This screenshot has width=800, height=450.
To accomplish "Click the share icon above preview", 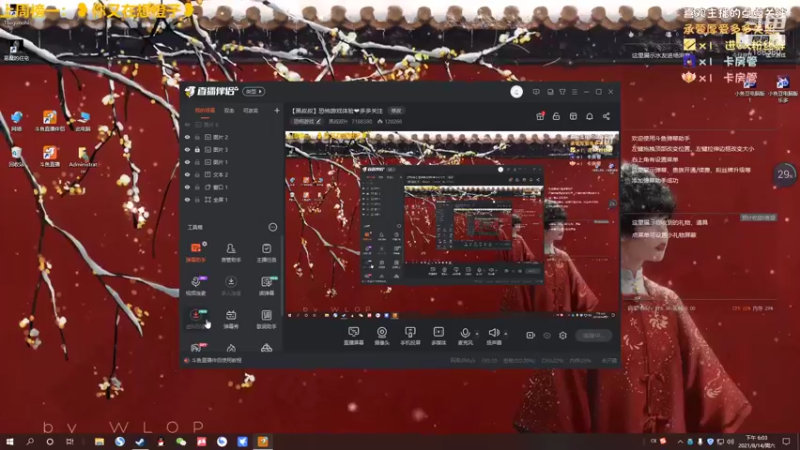I will [606, 116].
